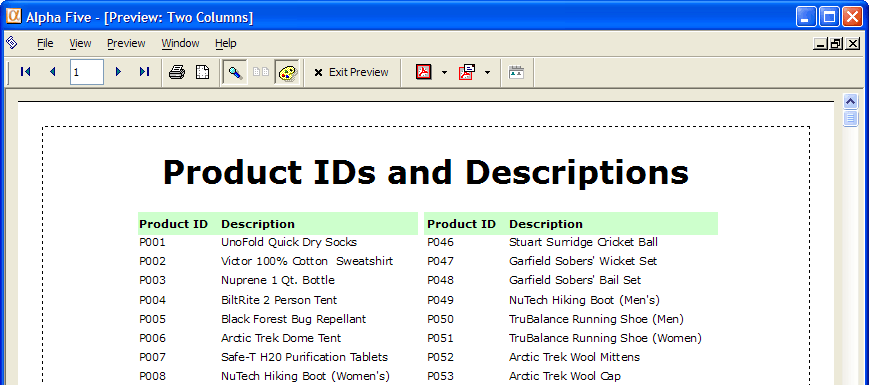Click the Alpha Five title bar icon
The image size is (869, 385).
(13, 17)
